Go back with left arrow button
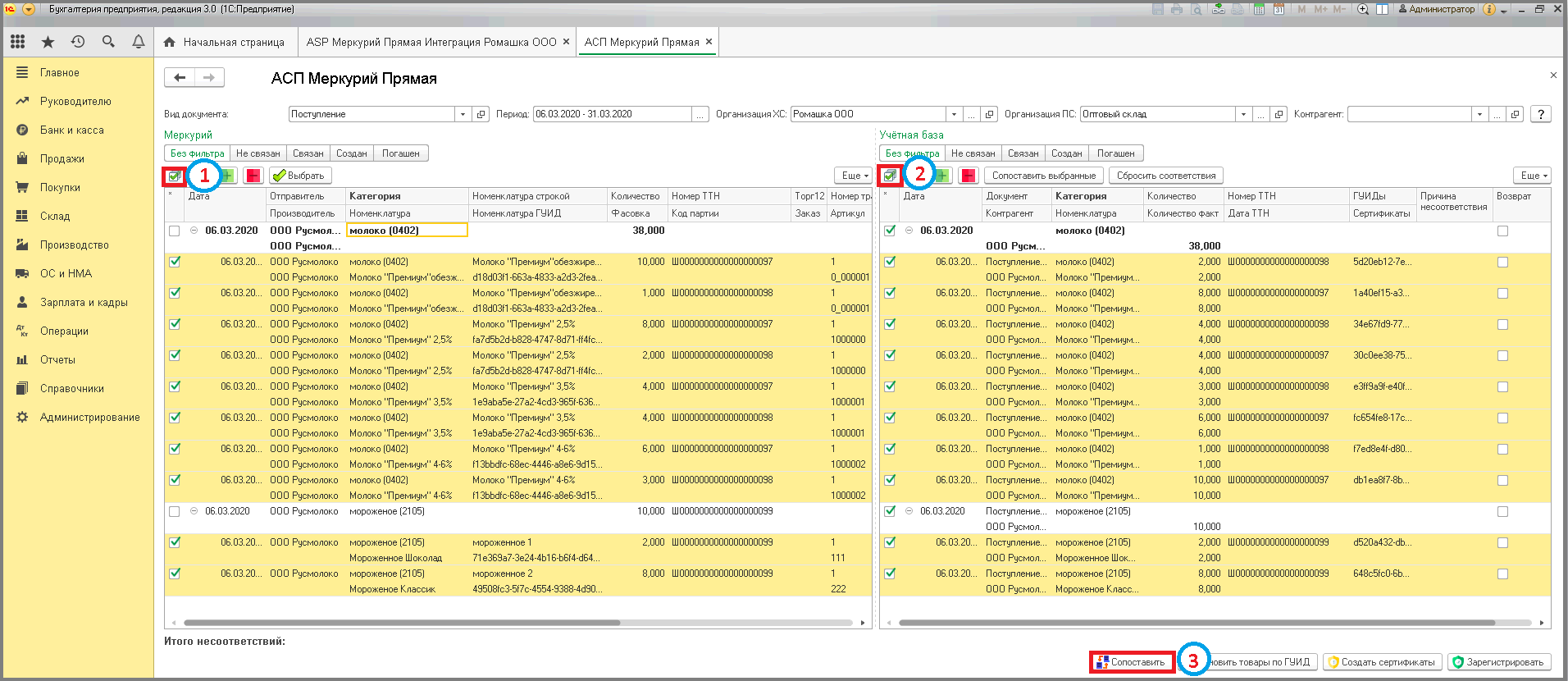The width and height of the screenshot is (1568, 681). coord(180,78)
